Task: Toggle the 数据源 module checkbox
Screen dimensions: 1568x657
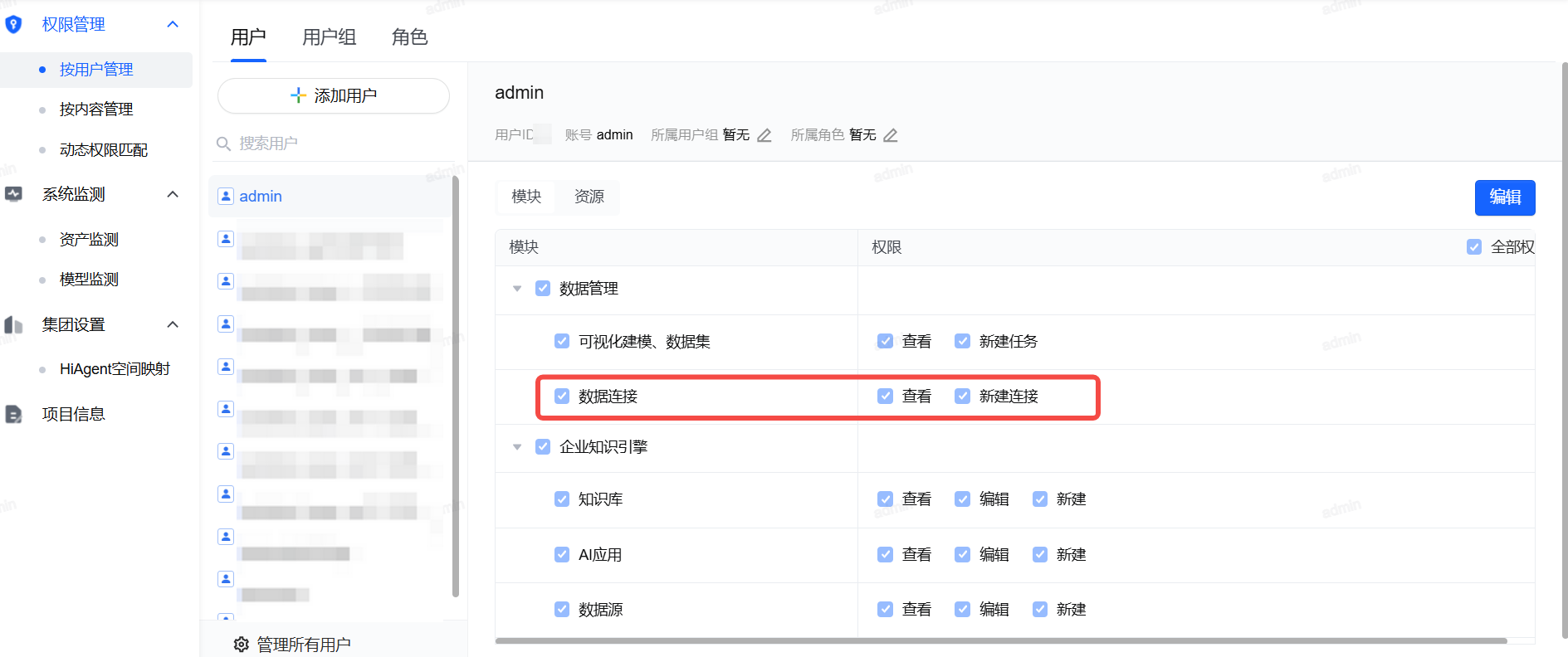Action: click(562, 610)
